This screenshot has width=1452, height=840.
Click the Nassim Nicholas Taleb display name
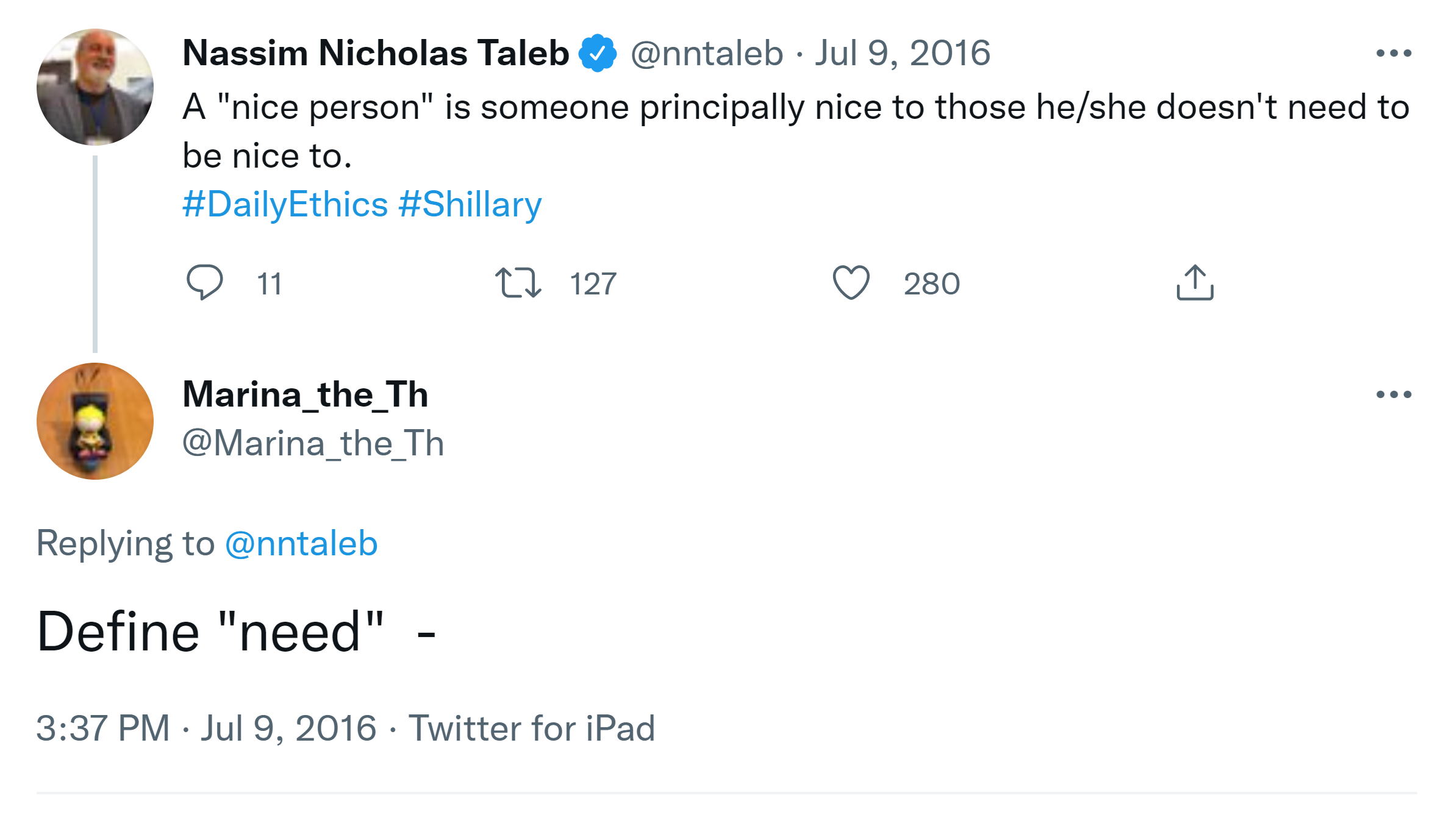pyautogui.click(x=376, y=53)
